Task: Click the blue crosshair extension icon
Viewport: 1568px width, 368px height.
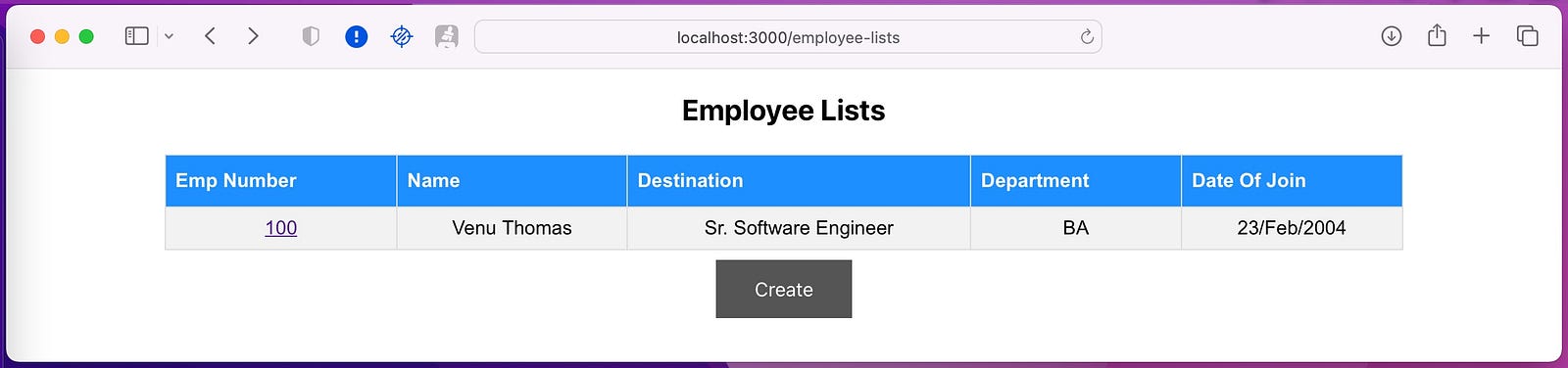Action: (x=402, y=36)
